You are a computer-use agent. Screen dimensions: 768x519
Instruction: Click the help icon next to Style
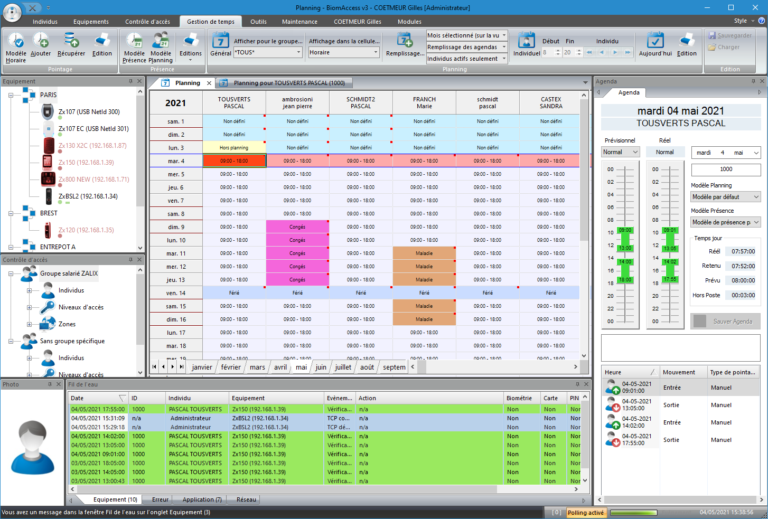pyautogui.click(x=761, y=21)
